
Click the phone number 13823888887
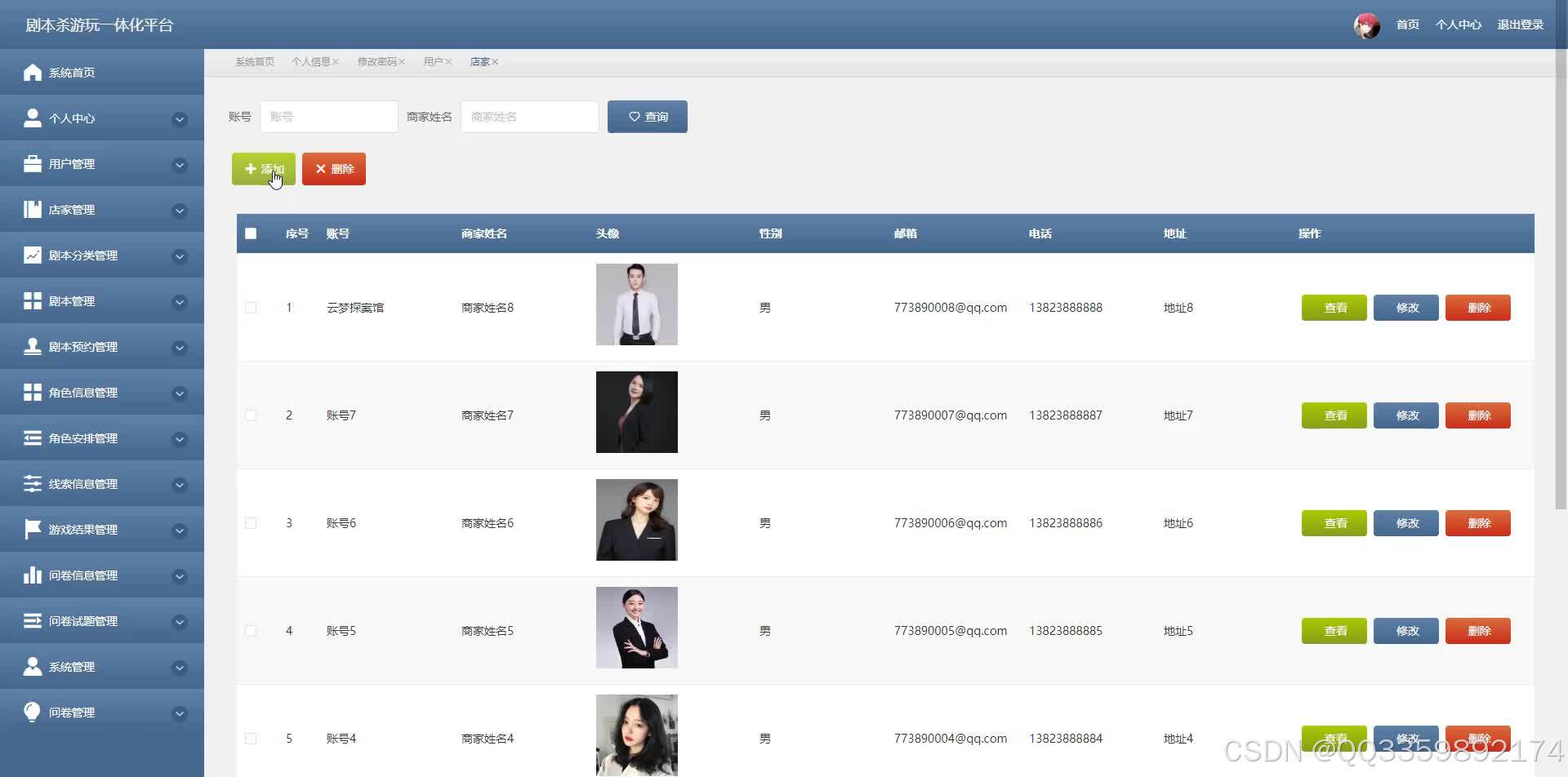click(1066, 415)
